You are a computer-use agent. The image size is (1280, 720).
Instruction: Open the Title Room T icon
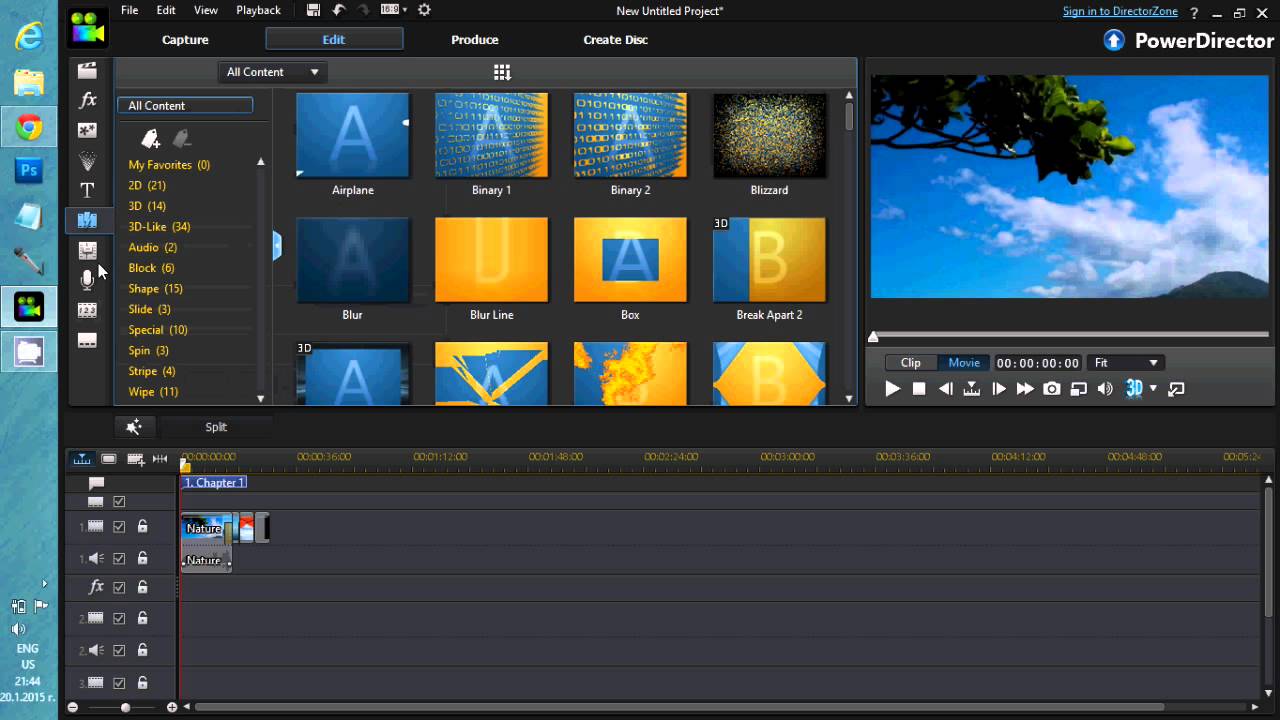(88, 190)
